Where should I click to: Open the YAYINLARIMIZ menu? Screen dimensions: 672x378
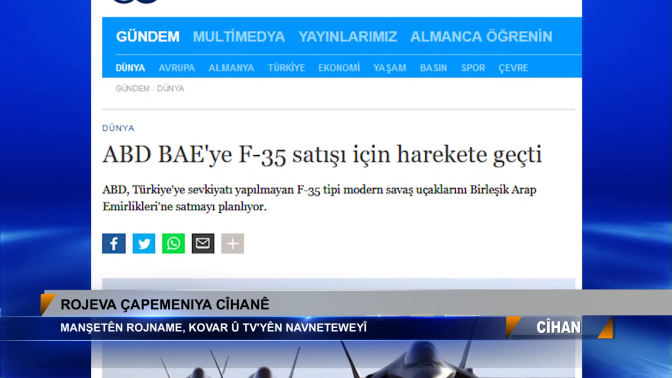[348, 37]
